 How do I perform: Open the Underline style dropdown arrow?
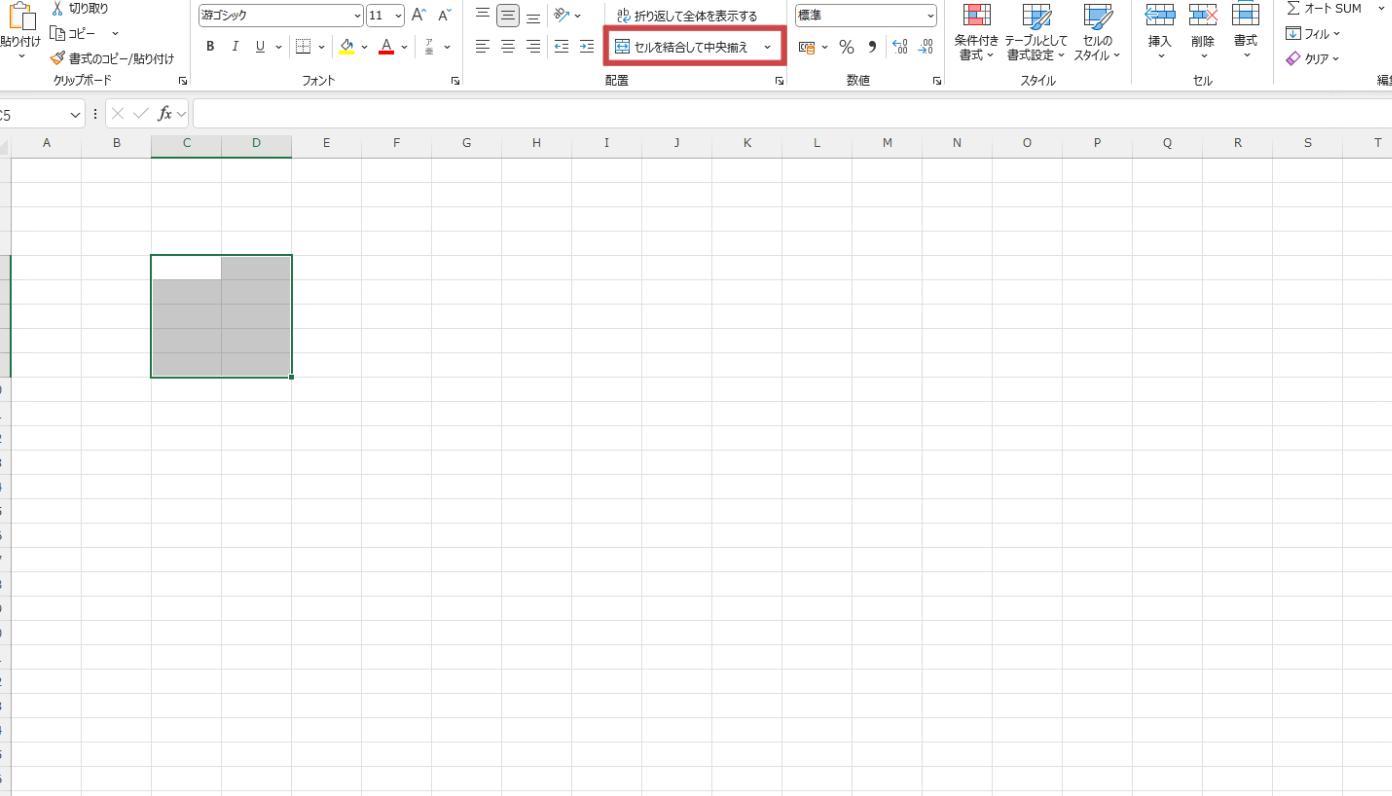(277, 46)
